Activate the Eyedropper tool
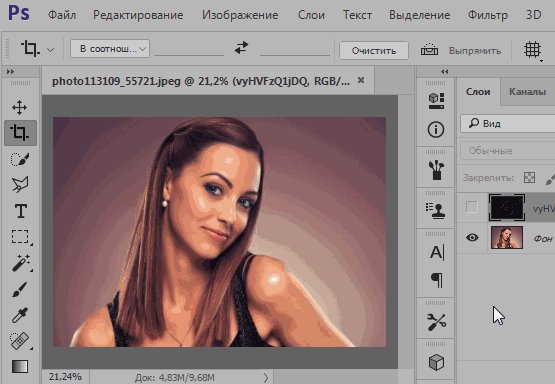 click(20, 315)
